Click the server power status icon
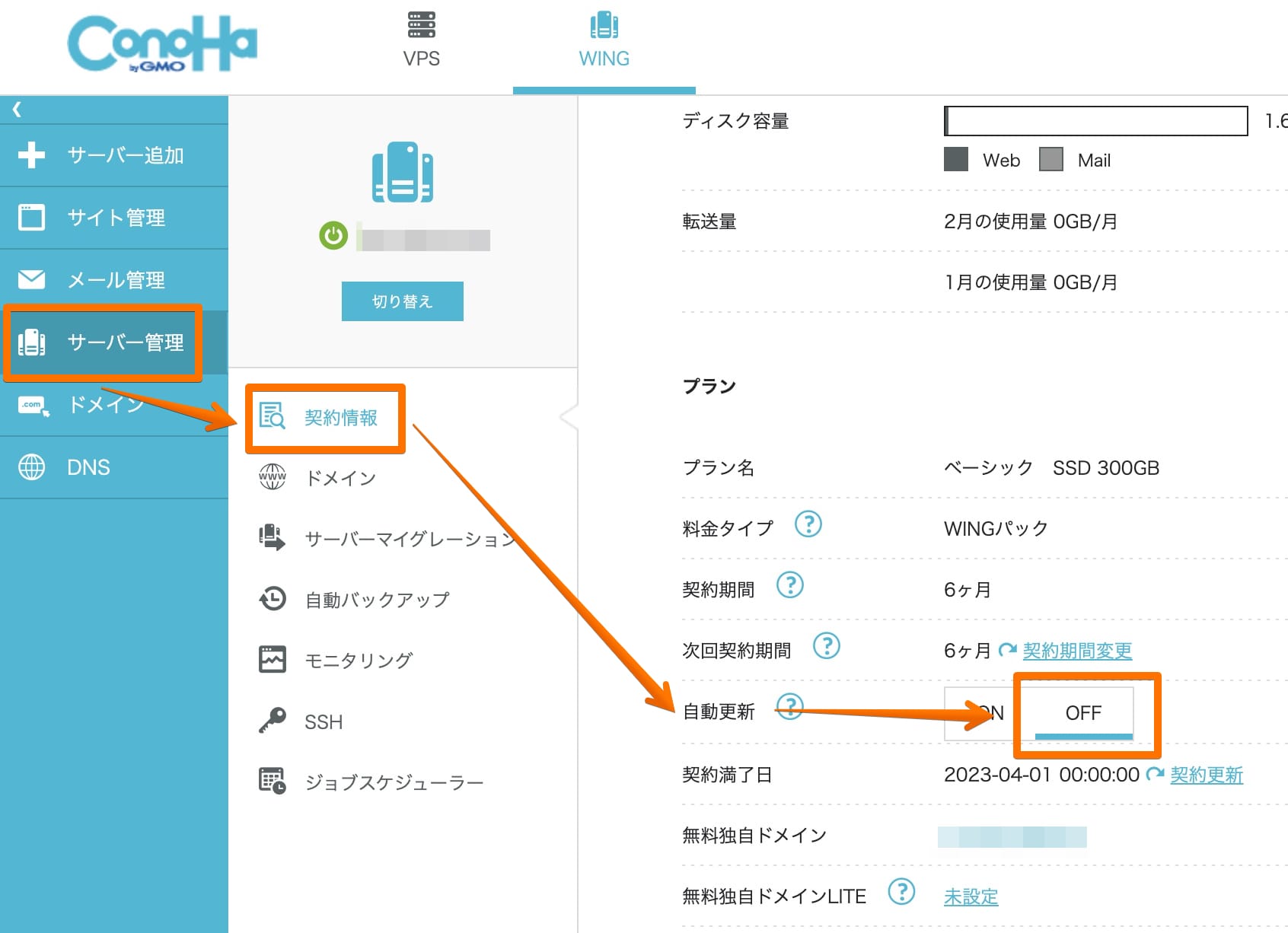 point(333,236)
